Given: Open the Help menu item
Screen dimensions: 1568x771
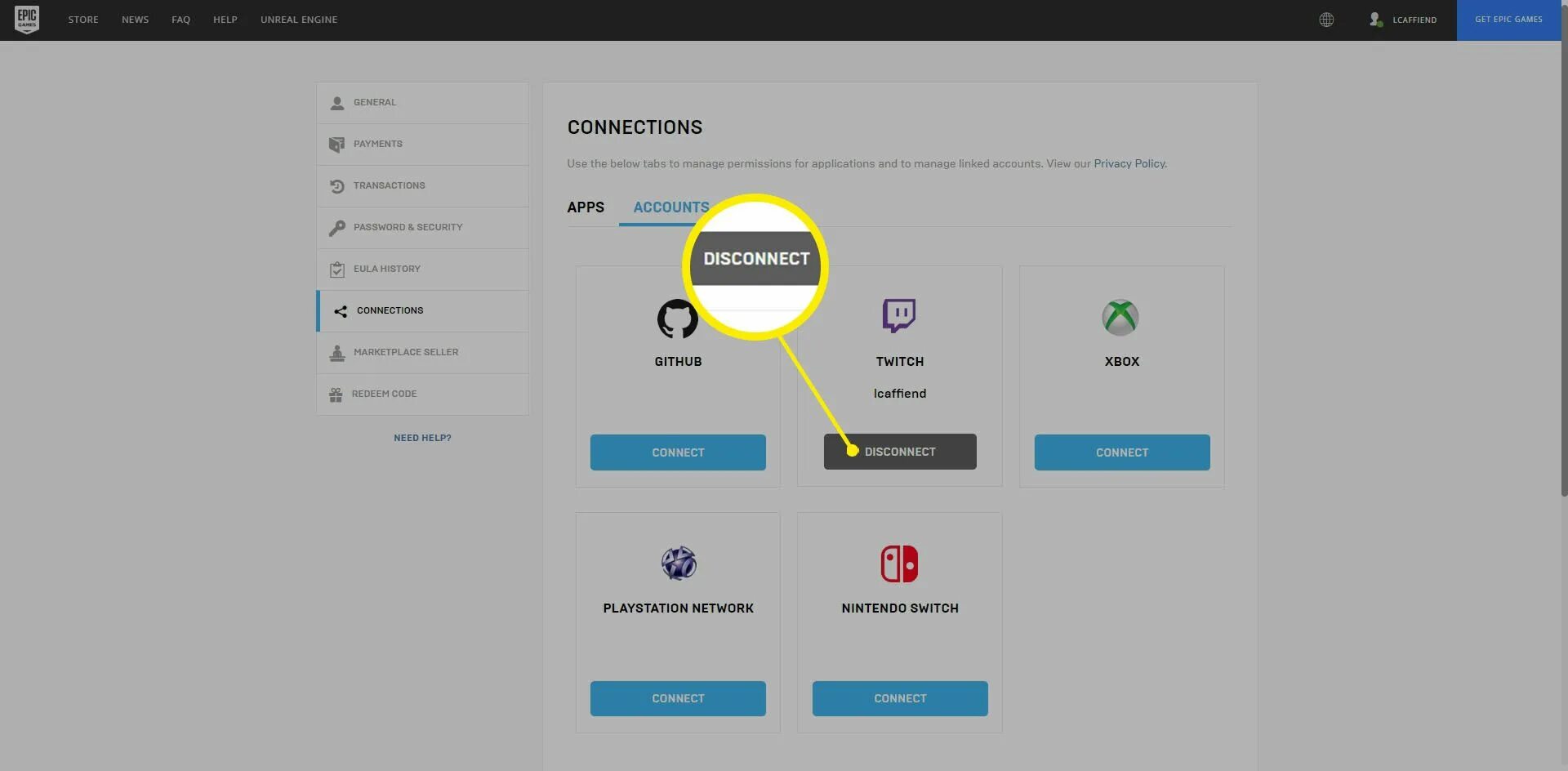Looking at the screenshot, I should click(x=225, y=20).
